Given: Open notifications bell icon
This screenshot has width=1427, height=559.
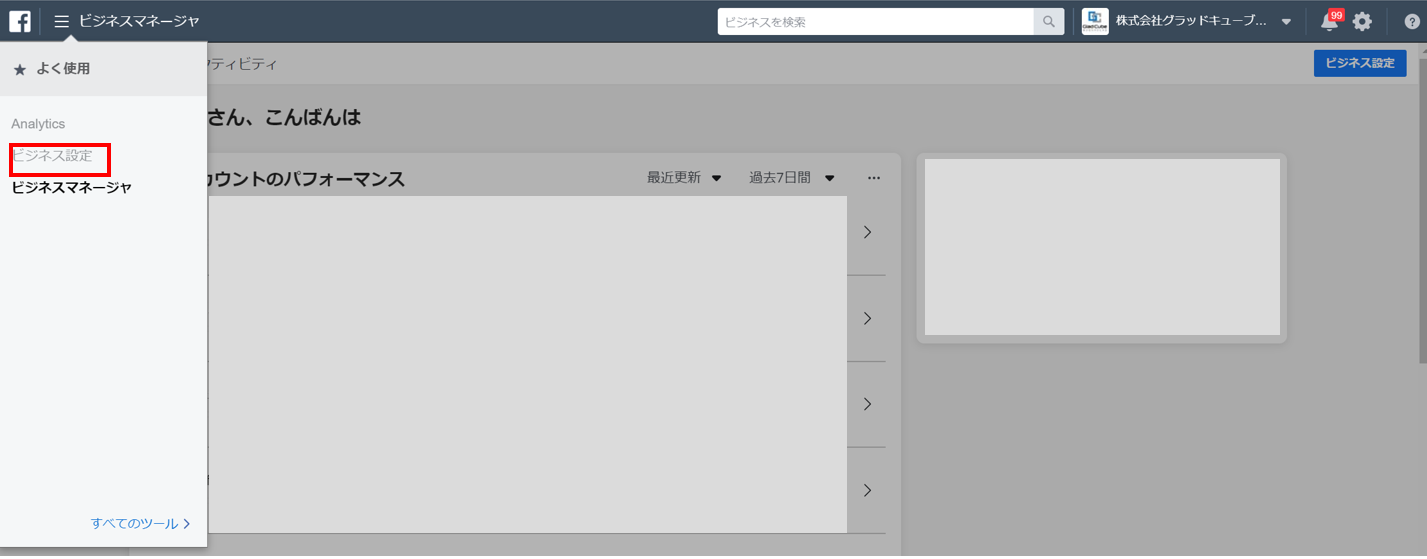Looking at the screenshot, I should [x=1329, y=22].
